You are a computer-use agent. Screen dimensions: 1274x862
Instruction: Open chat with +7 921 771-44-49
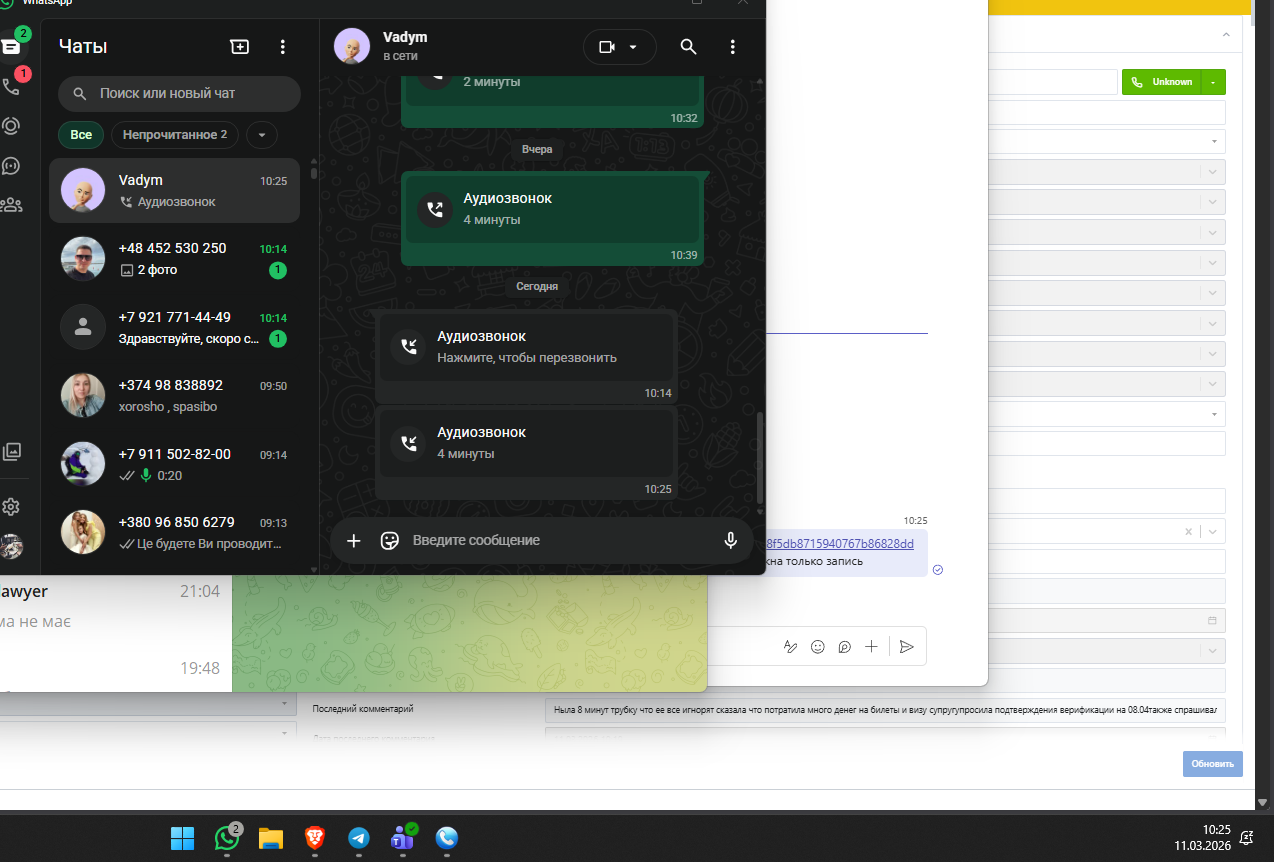coord(174,327)
